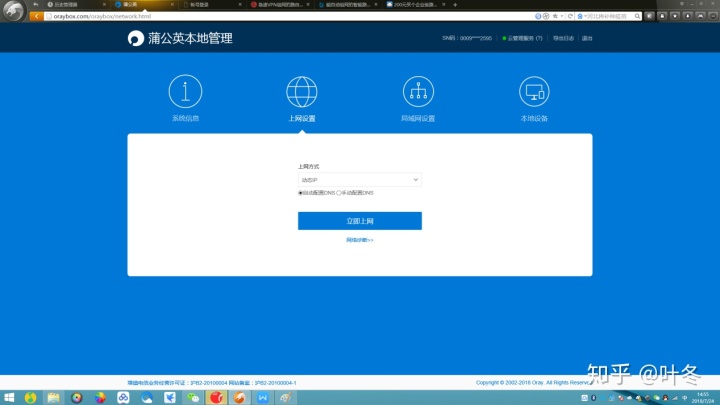Click the bookmark star in address bar
720x405 pixels.
point(555,16)
